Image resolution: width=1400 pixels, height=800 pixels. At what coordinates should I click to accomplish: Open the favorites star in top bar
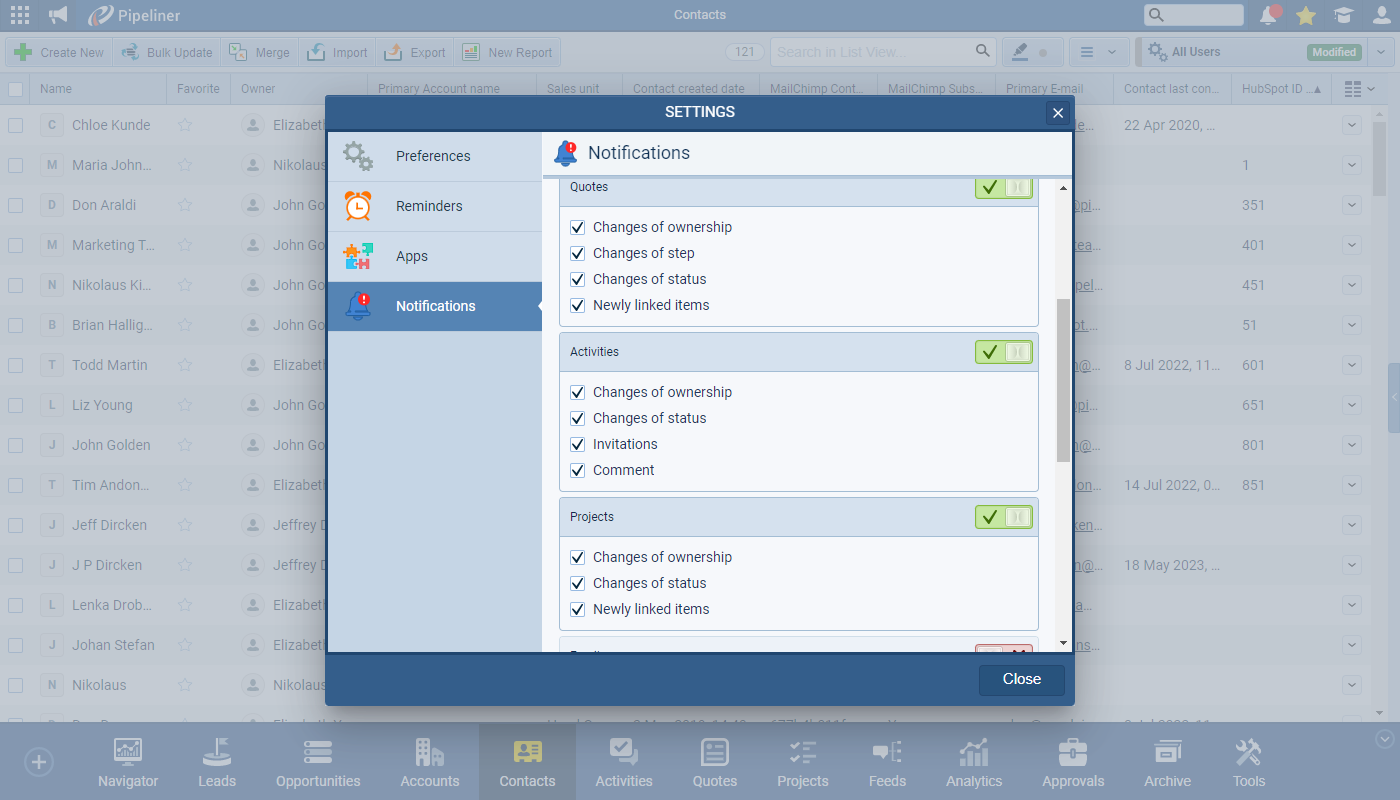(1306, 15)
